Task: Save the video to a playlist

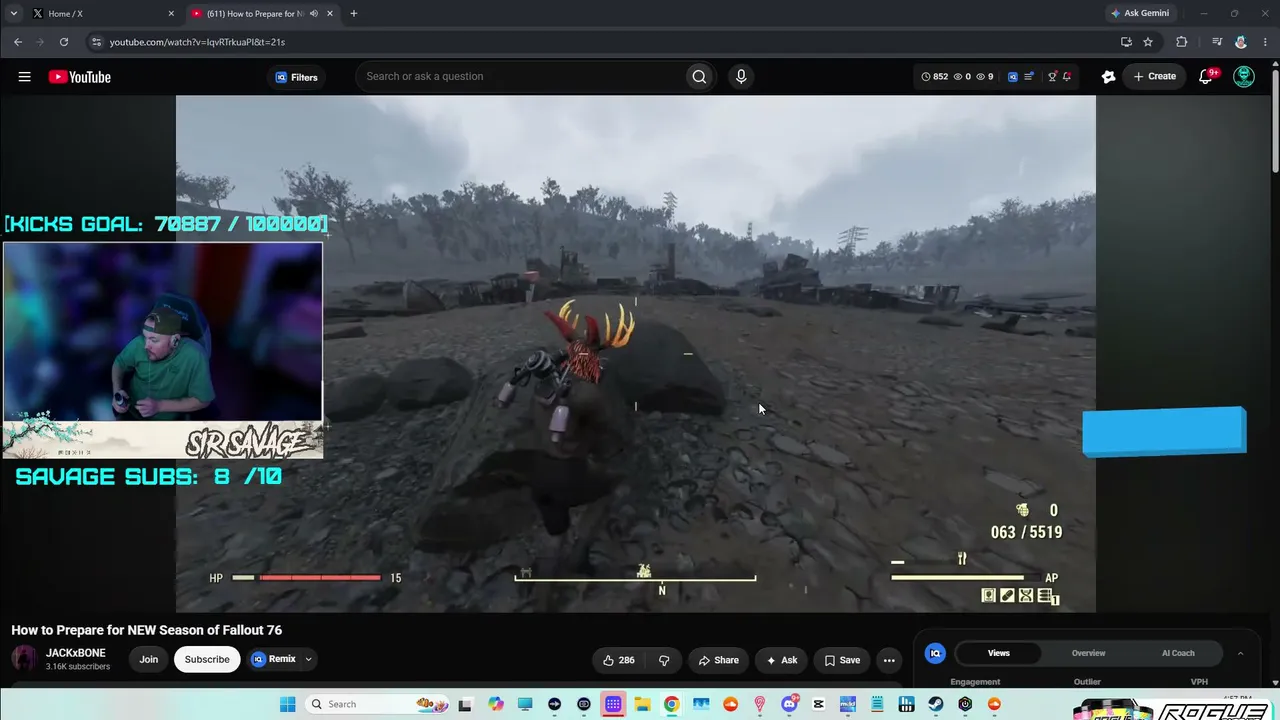Action: (842, 660)
